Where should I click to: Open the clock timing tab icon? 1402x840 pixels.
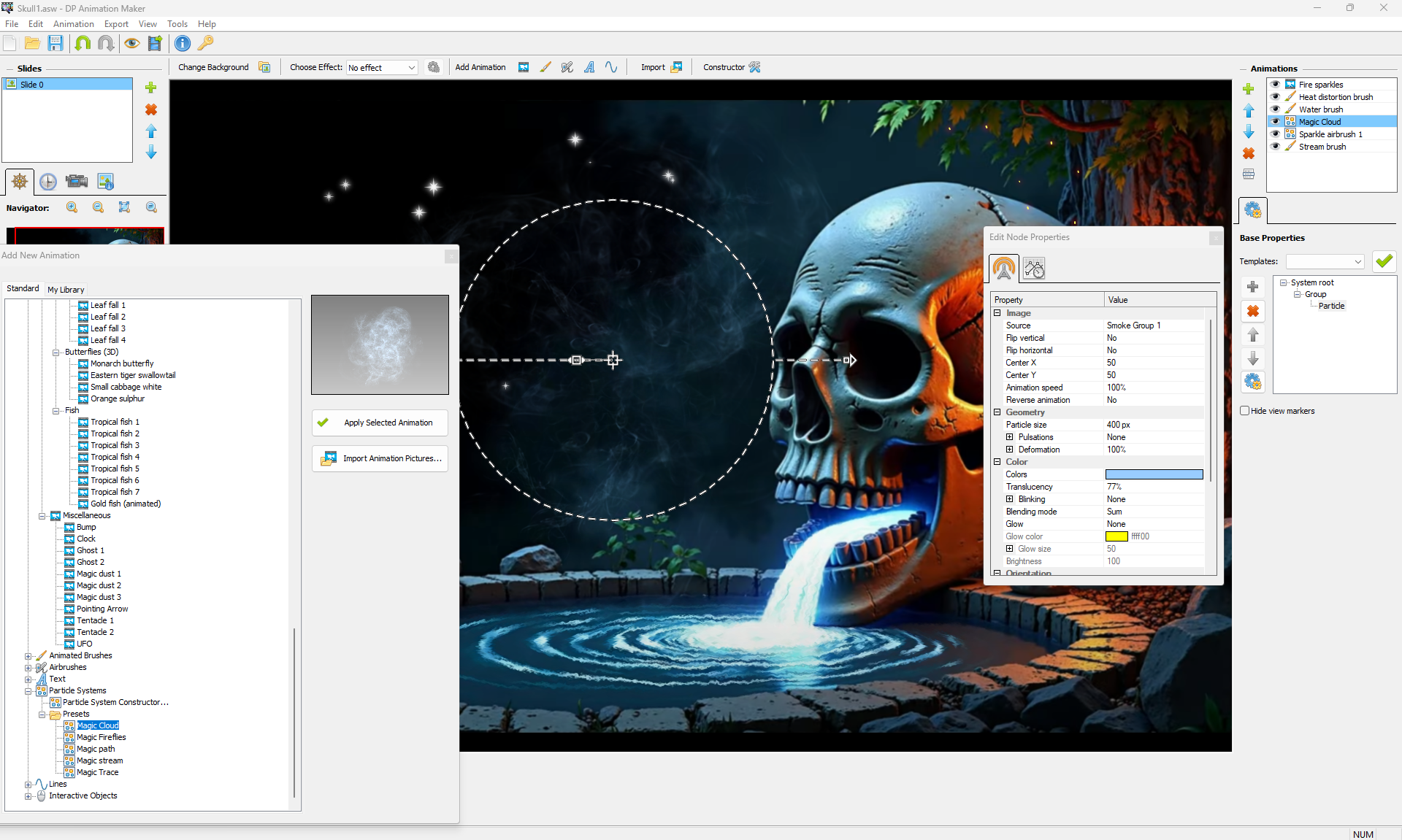point(48,182)
